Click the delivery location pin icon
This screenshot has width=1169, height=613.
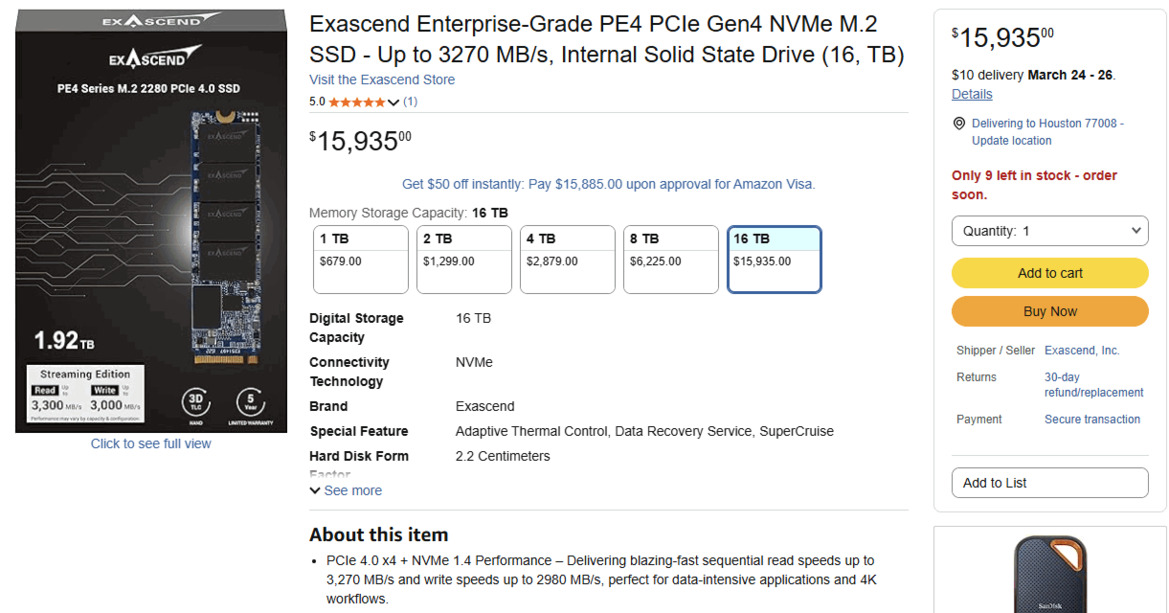coord(959,123)
